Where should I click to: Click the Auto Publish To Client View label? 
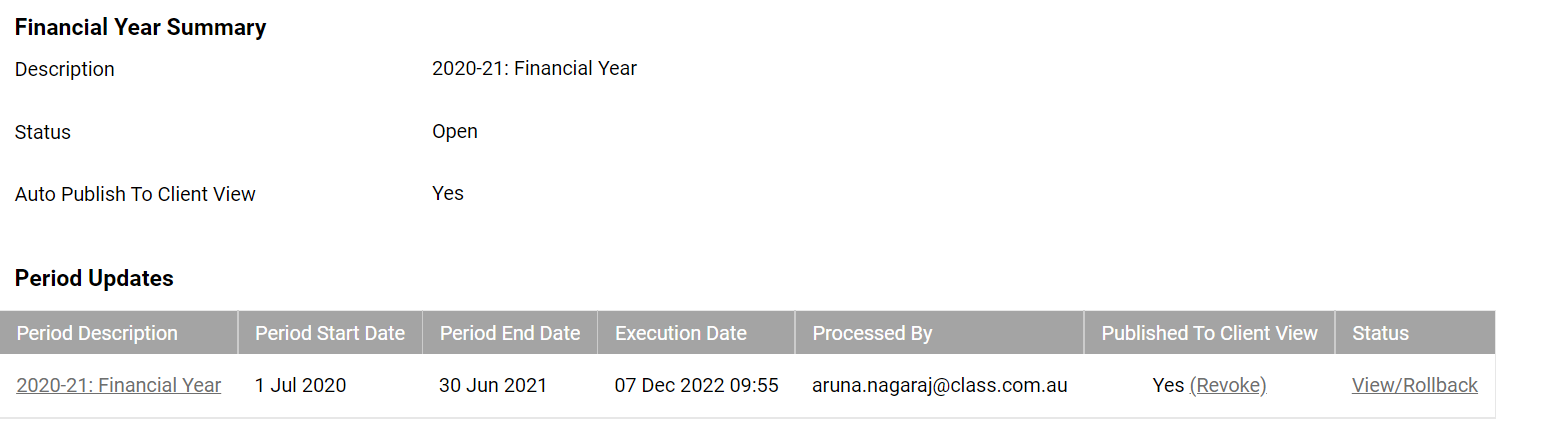(x=135, y=194)
